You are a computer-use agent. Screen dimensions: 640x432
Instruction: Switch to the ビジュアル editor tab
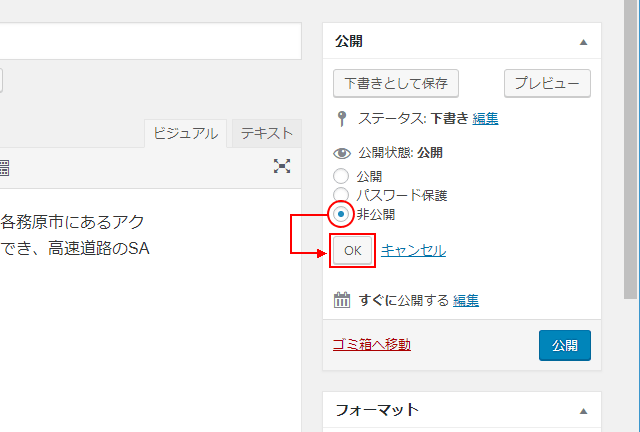pyautogui.click(x=186, y=134)
